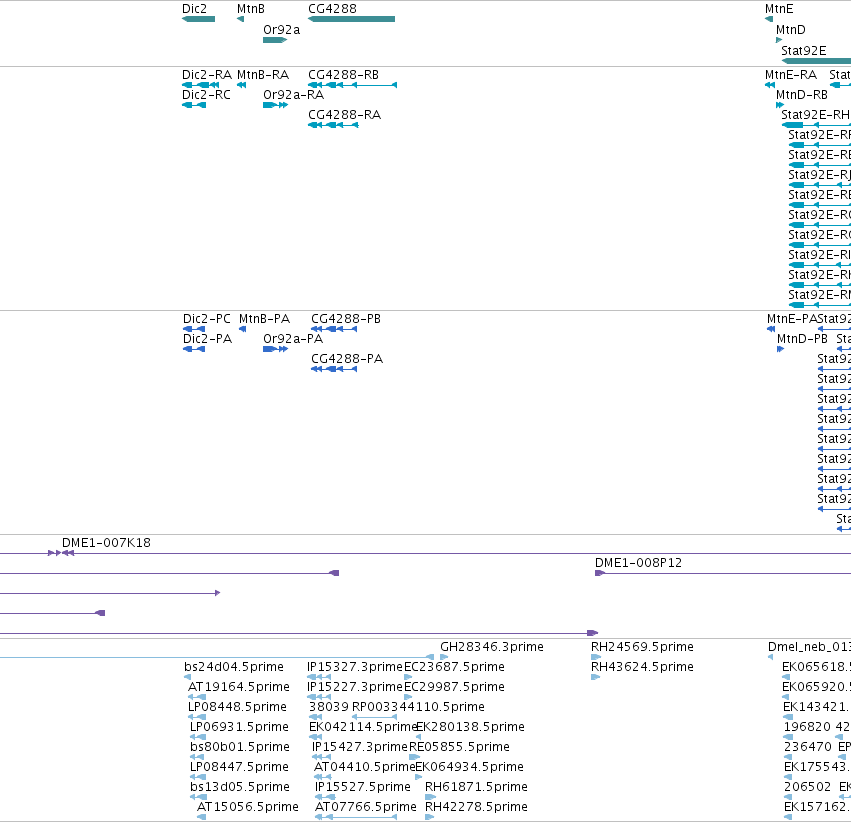Click the teal CG4288 gene bar glyph

click(x=351, y=19)
